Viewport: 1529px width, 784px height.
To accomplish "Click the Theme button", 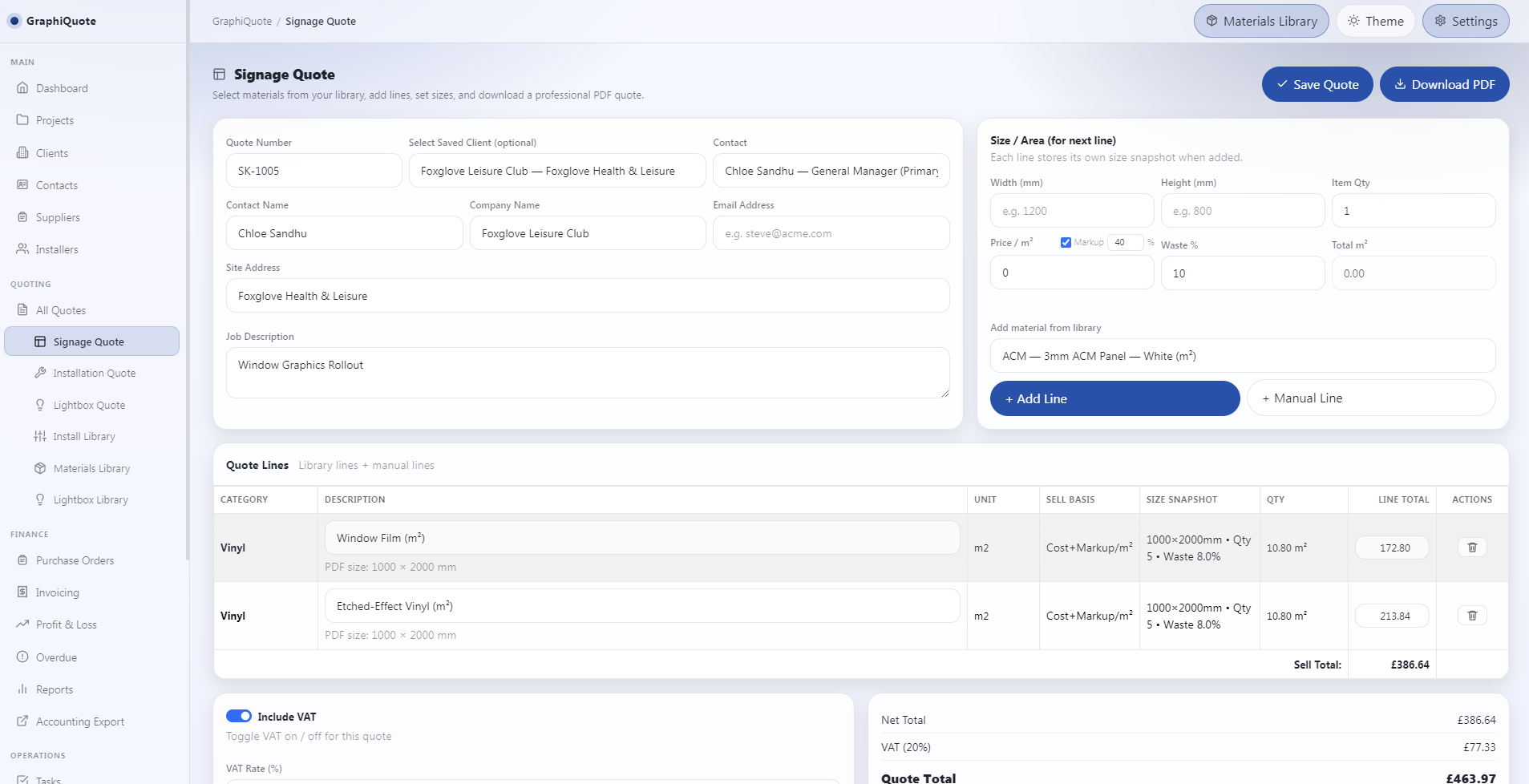I will pos(1376,21).
